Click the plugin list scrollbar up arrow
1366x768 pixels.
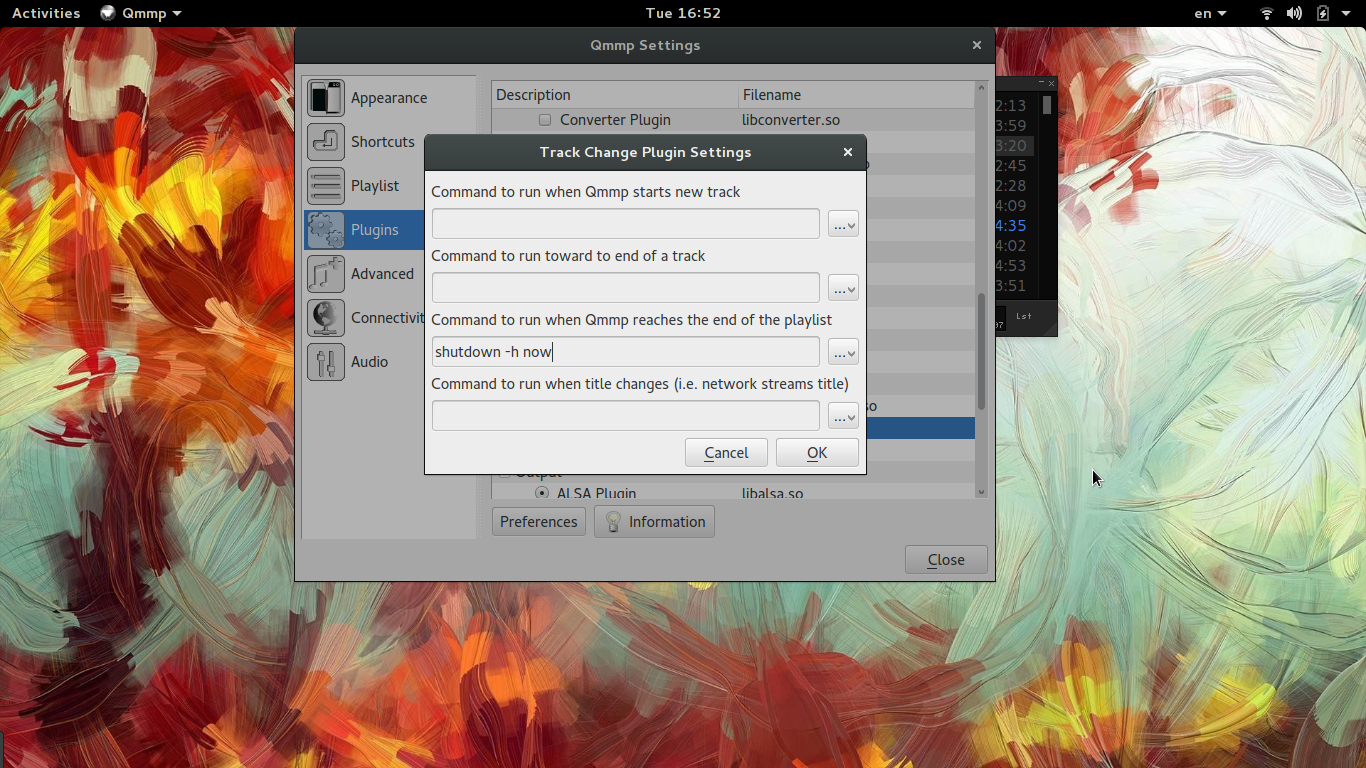981,90
